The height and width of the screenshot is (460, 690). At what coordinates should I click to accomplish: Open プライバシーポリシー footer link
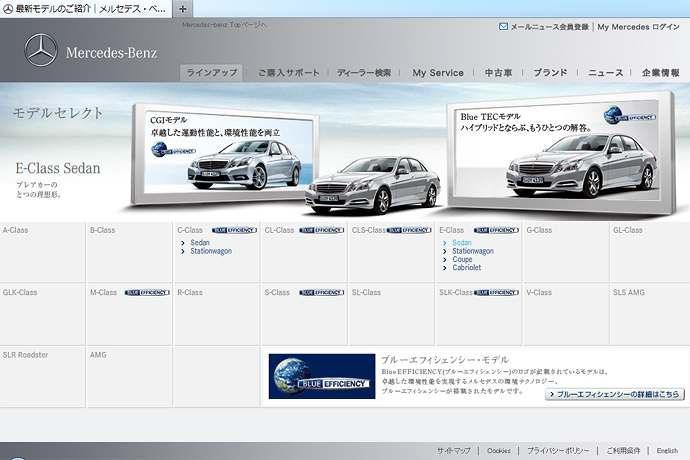click(x=558, y=451)
